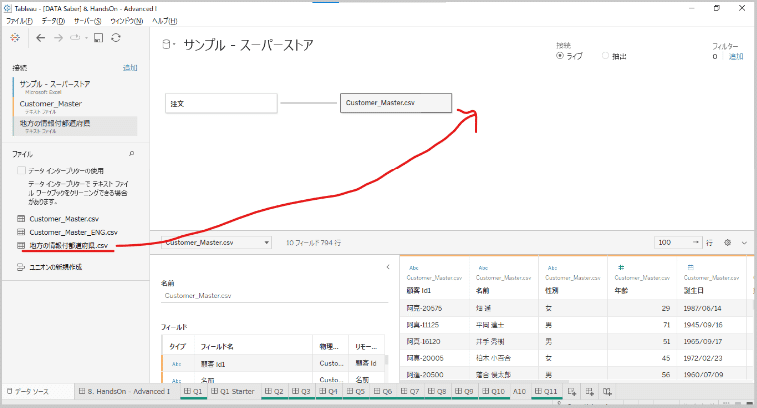Click the 名前 column header in the grid
Image resolution: width=757 pixels, height=408 pixels.
pyautogui.click(x=482, y=290)
